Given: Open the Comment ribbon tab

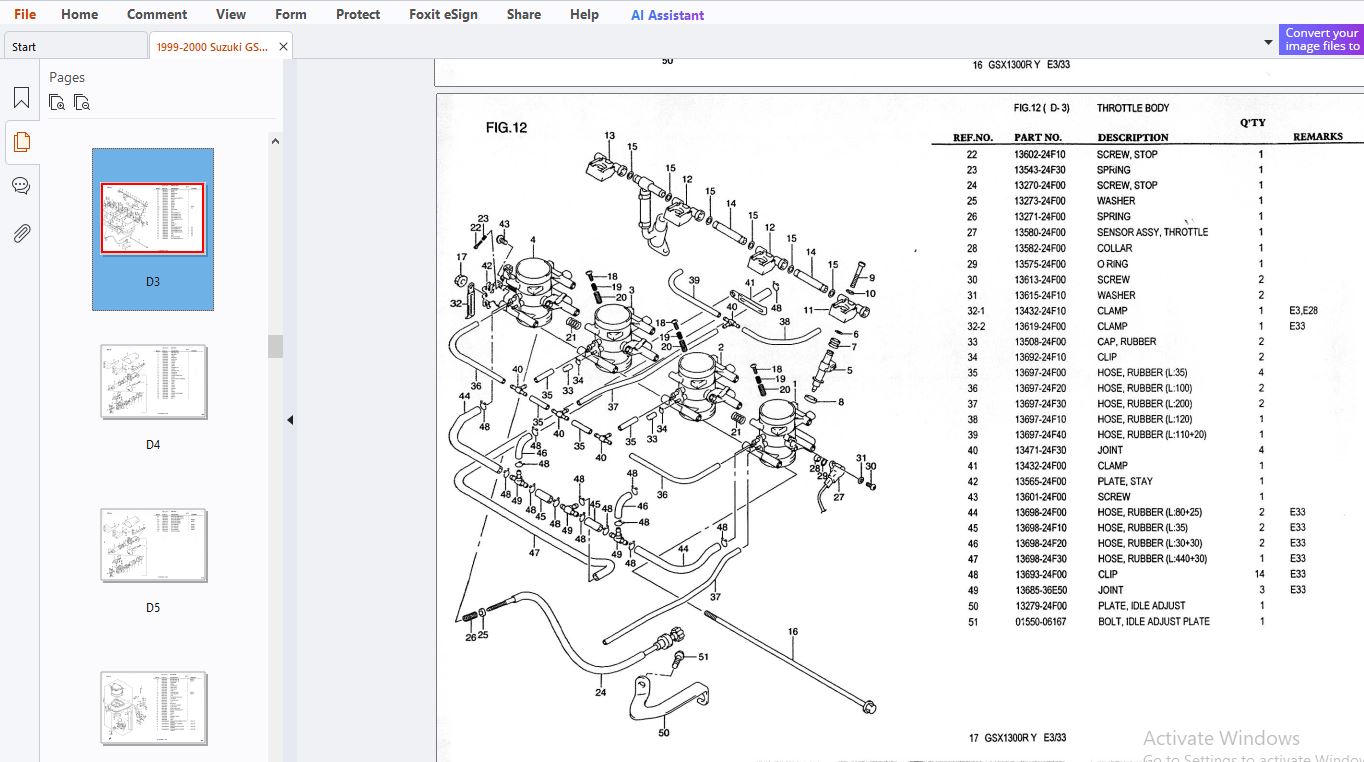Looking at the screenshot, I should (157, 14).
